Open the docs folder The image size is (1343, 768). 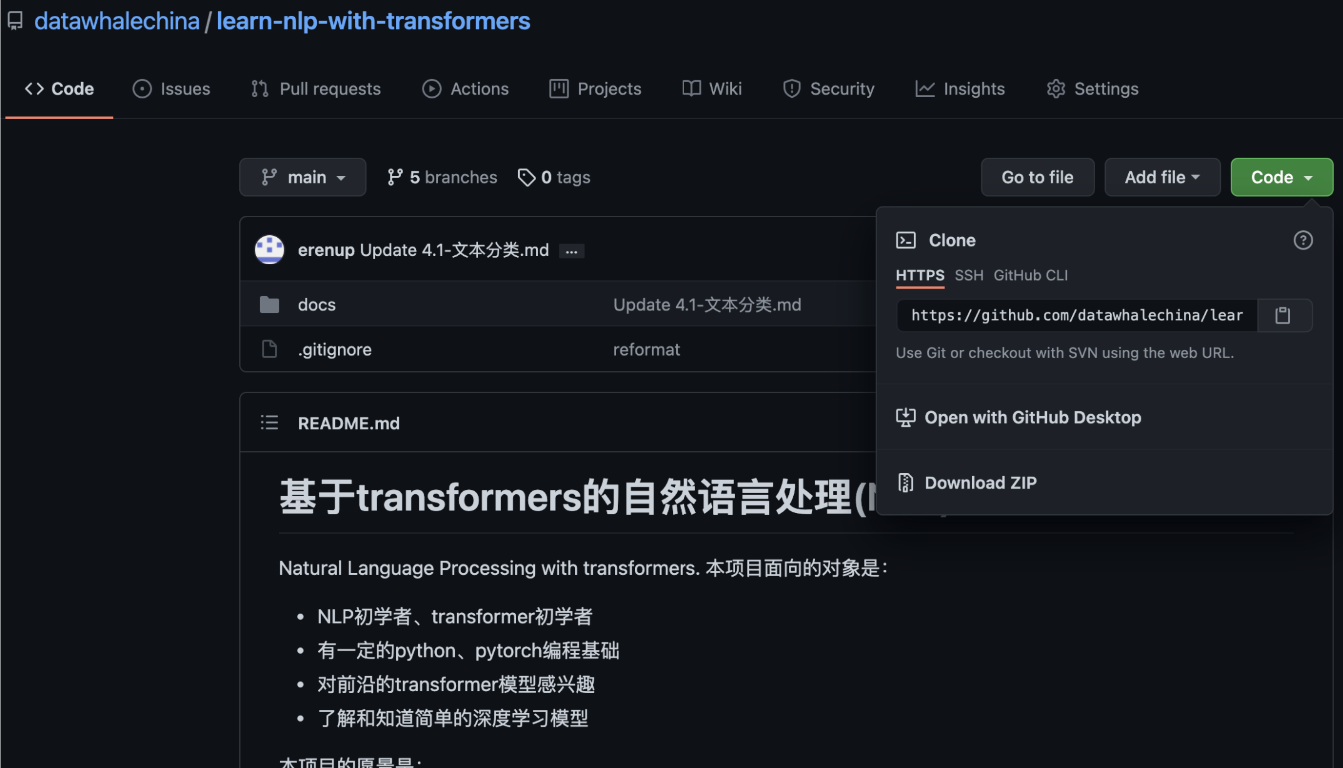click(x=317, y=305)
